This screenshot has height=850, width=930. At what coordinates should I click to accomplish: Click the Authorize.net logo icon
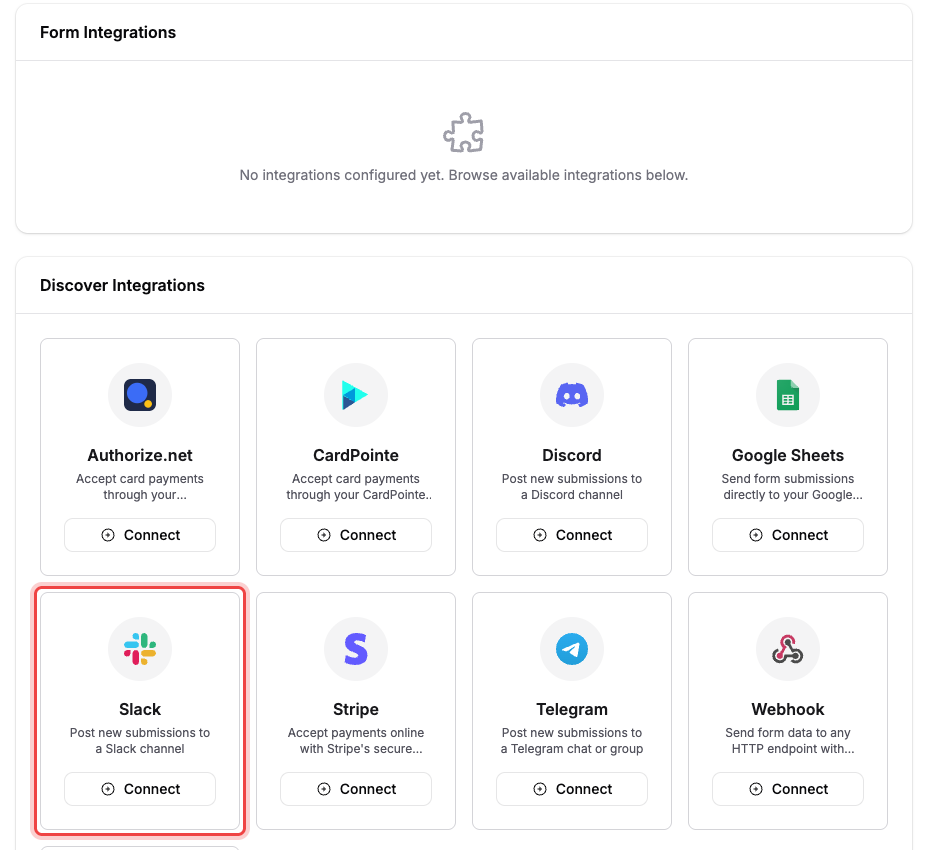tap(140, 395)
